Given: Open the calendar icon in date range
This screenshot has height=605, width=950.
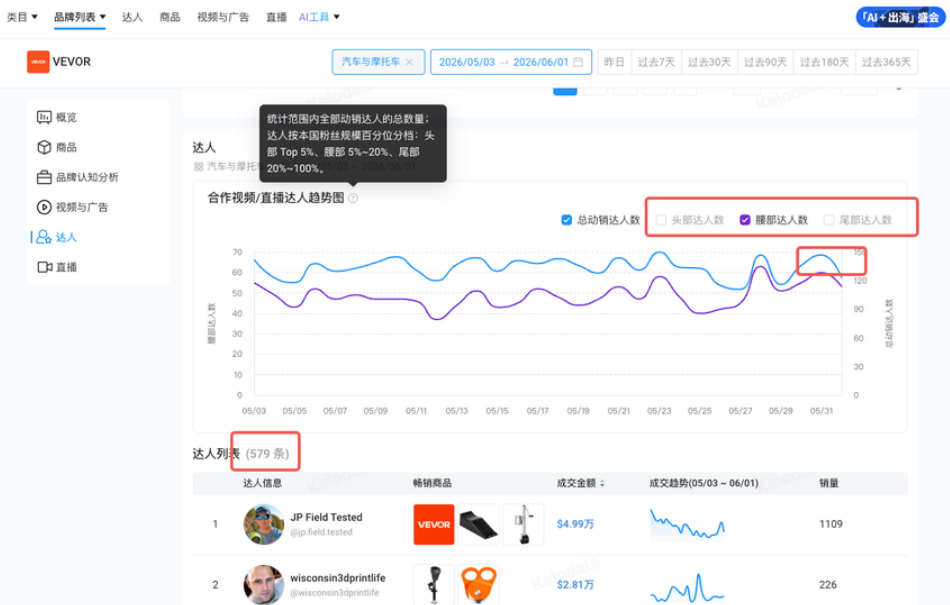Looking at the screenshot, I should (578, 62).
